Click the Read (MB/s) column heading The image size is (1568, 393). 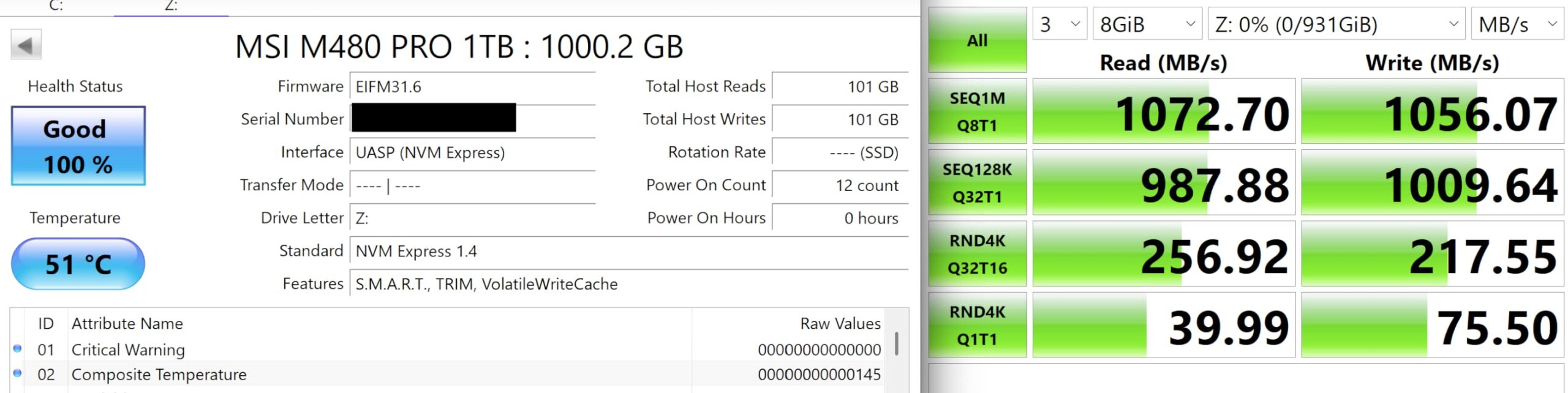click(x=1163, y=62)
